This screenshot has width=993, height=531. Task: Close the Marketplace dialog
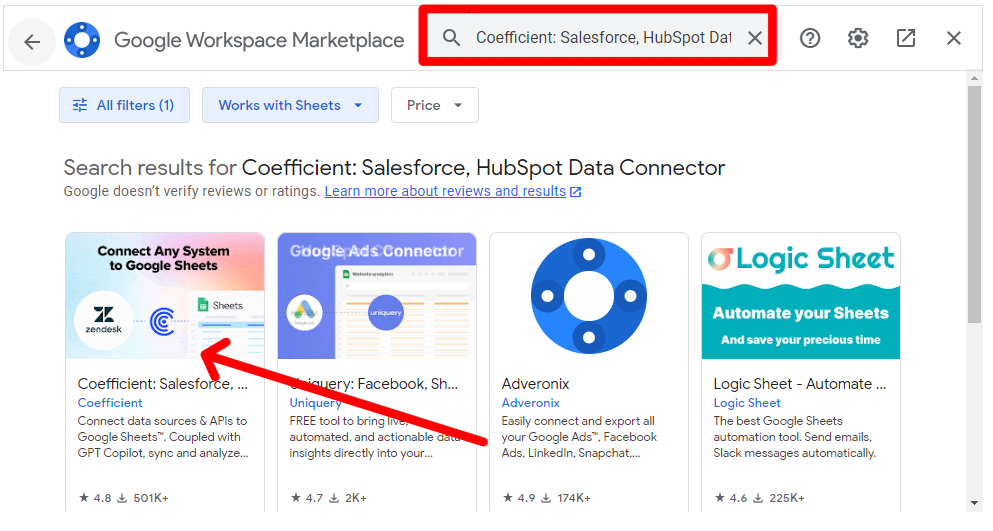[954, 38]
